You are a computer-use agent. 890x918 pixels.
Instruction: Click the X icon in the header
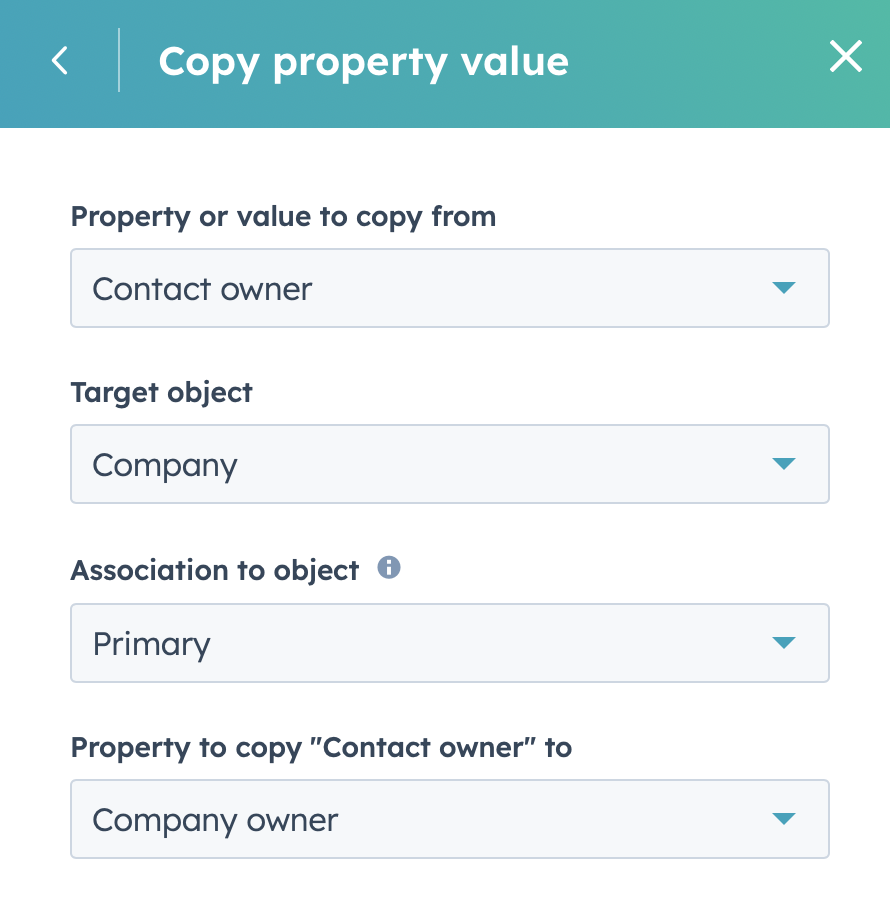[846, 57]
